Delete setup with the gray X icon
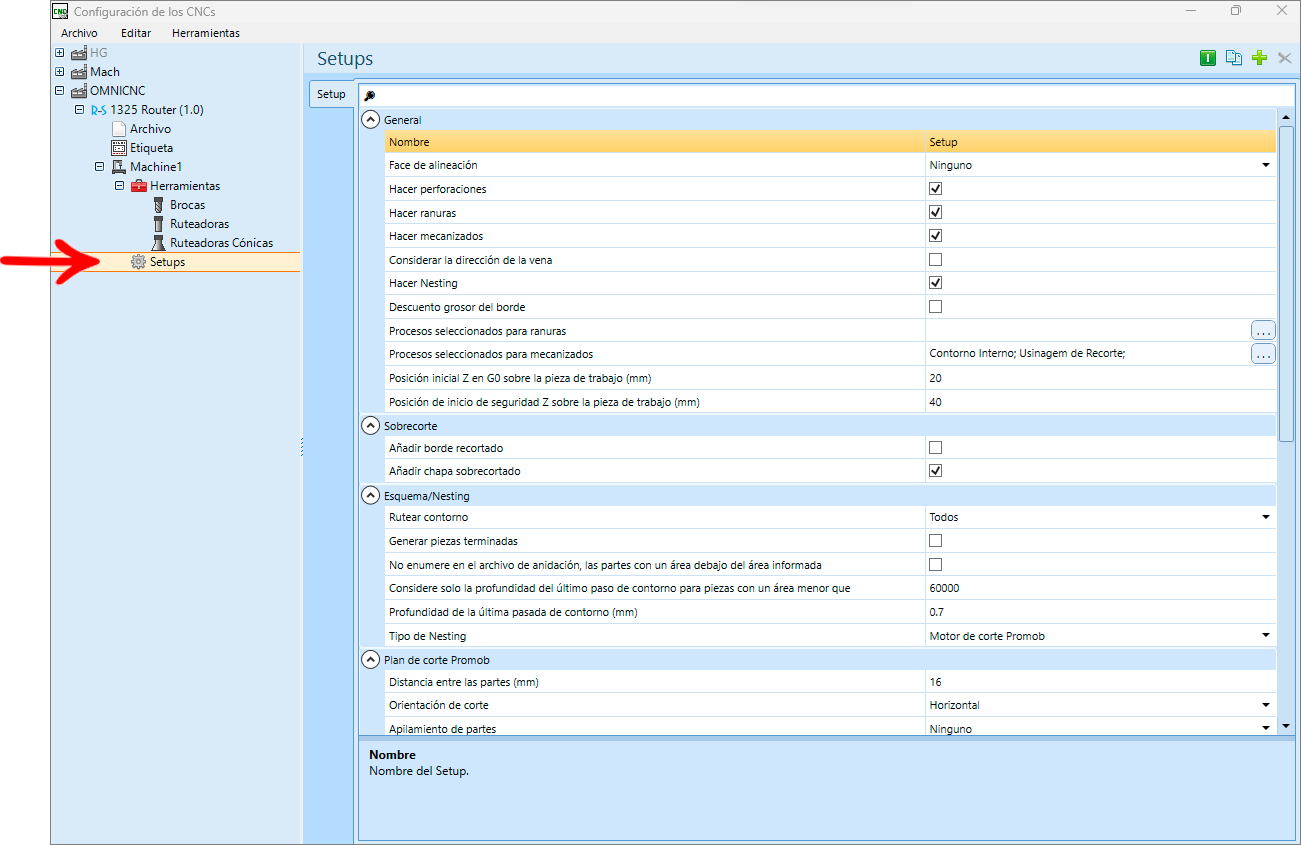 (1285, 59)
